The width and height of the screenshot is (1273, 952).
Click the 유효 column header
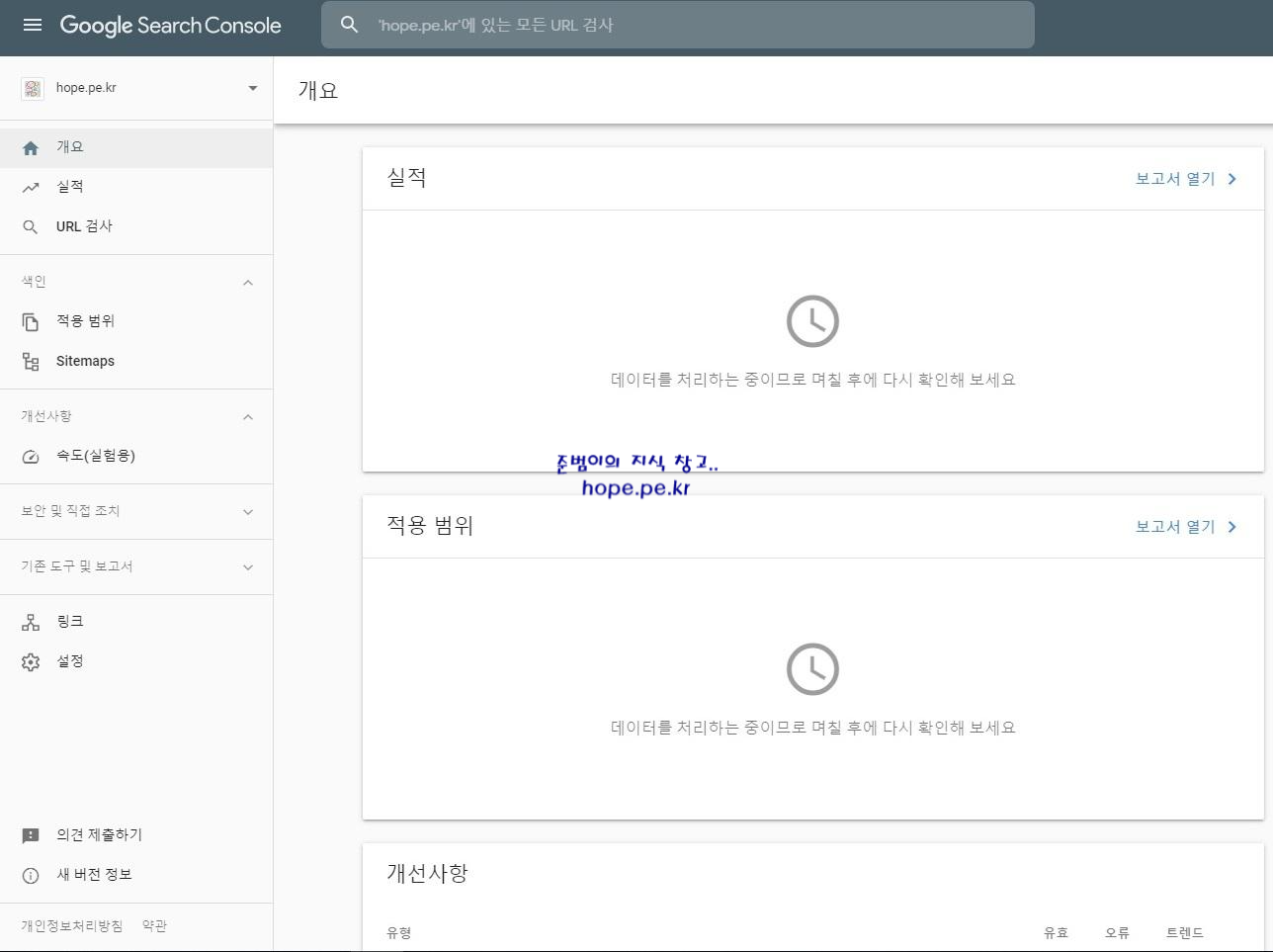(x=1056, y=932)
